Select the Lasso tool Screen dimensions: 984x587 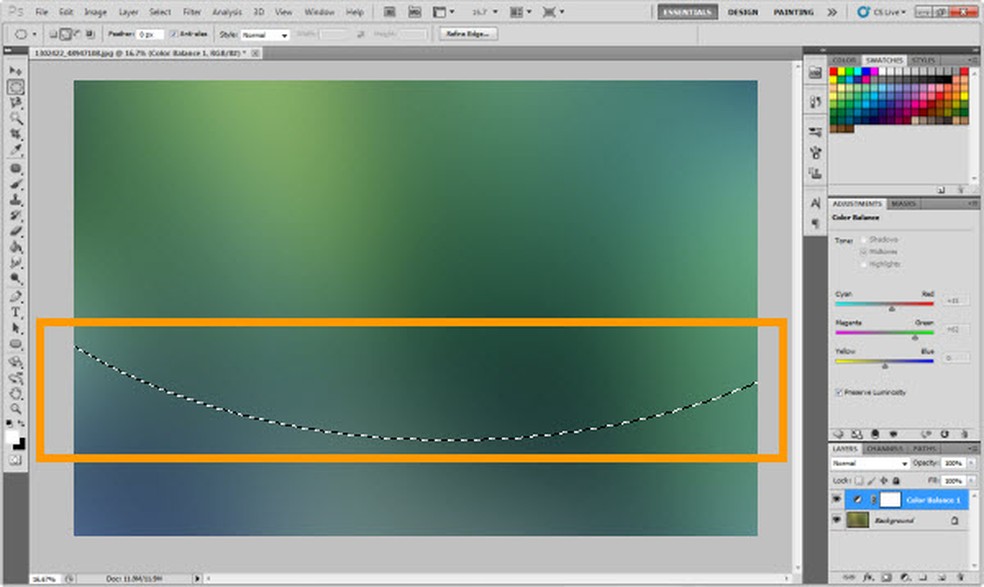(16, 103)
